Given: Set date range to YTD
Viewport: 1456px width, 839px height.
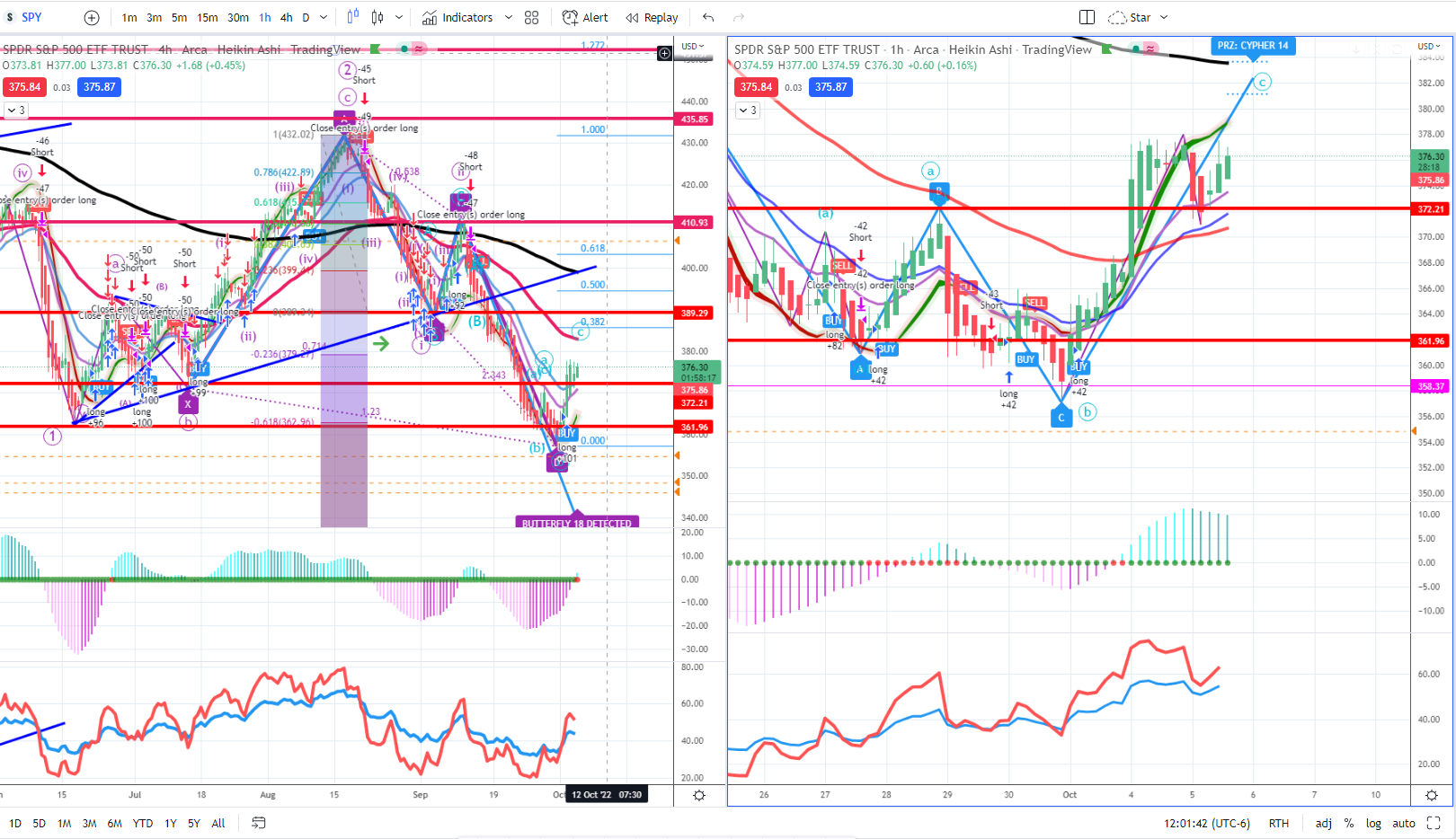Looking at the screenshot, I should [143, 823].
